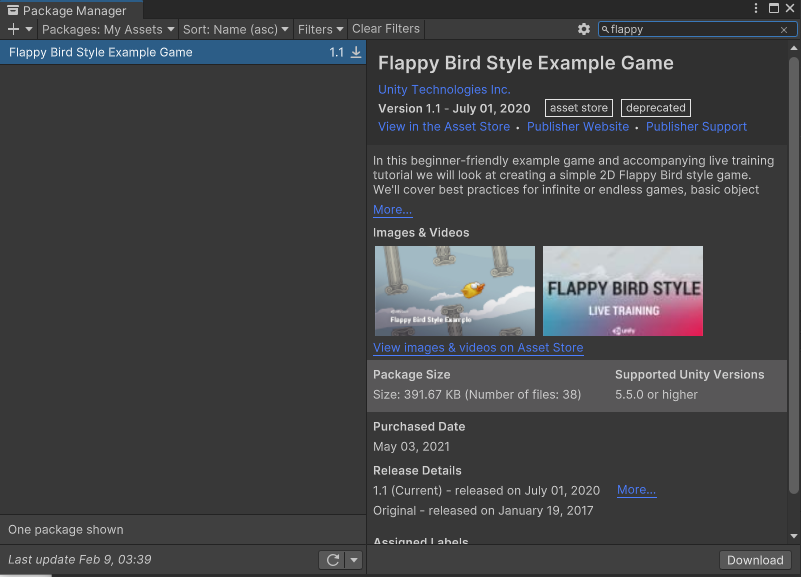
Task: Open the add package dropdown arrow
Action: point(29,30)
